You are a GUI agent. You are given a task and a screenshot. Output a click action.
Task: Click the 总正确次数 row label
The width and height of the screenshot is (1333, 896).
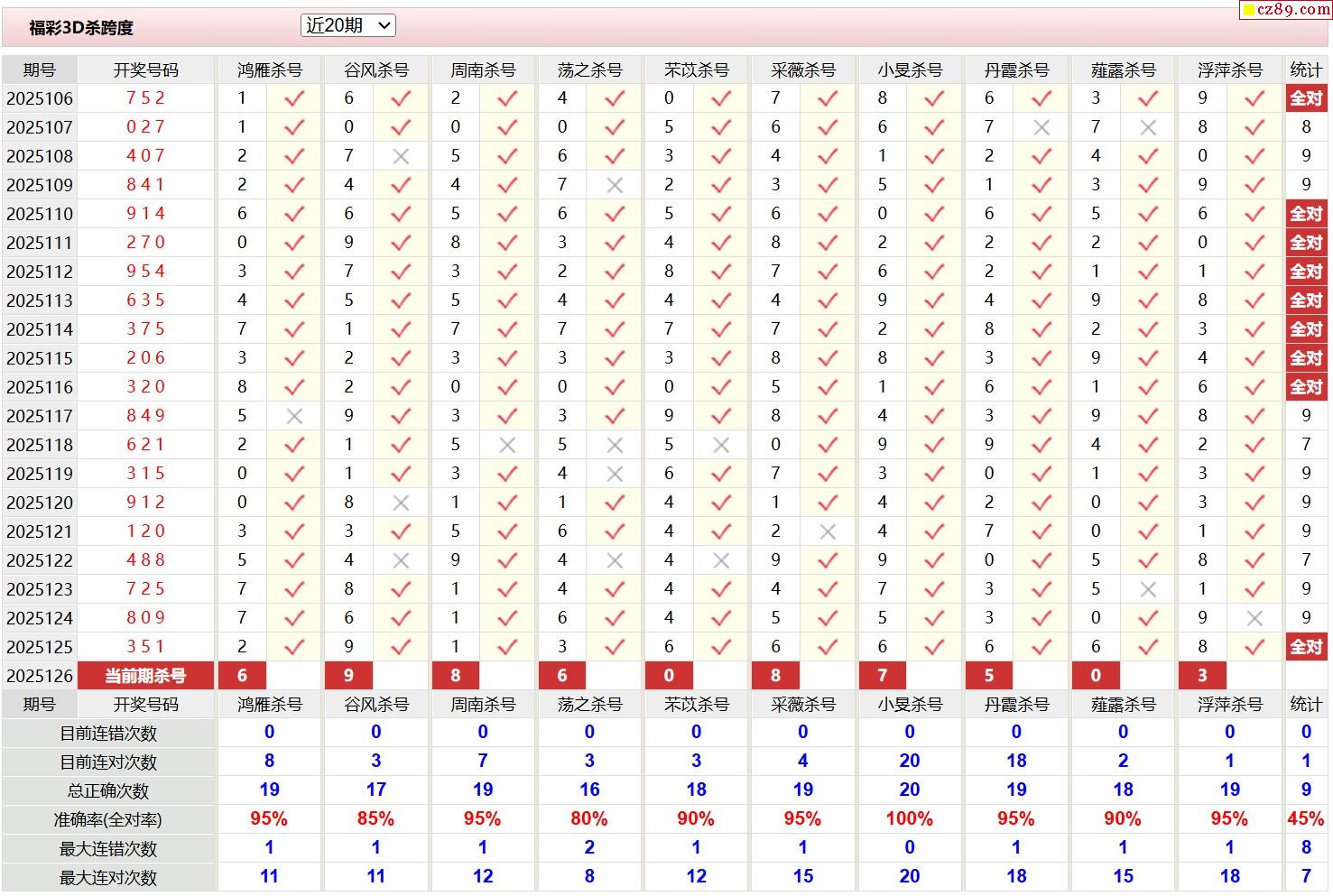coord(108,791)
